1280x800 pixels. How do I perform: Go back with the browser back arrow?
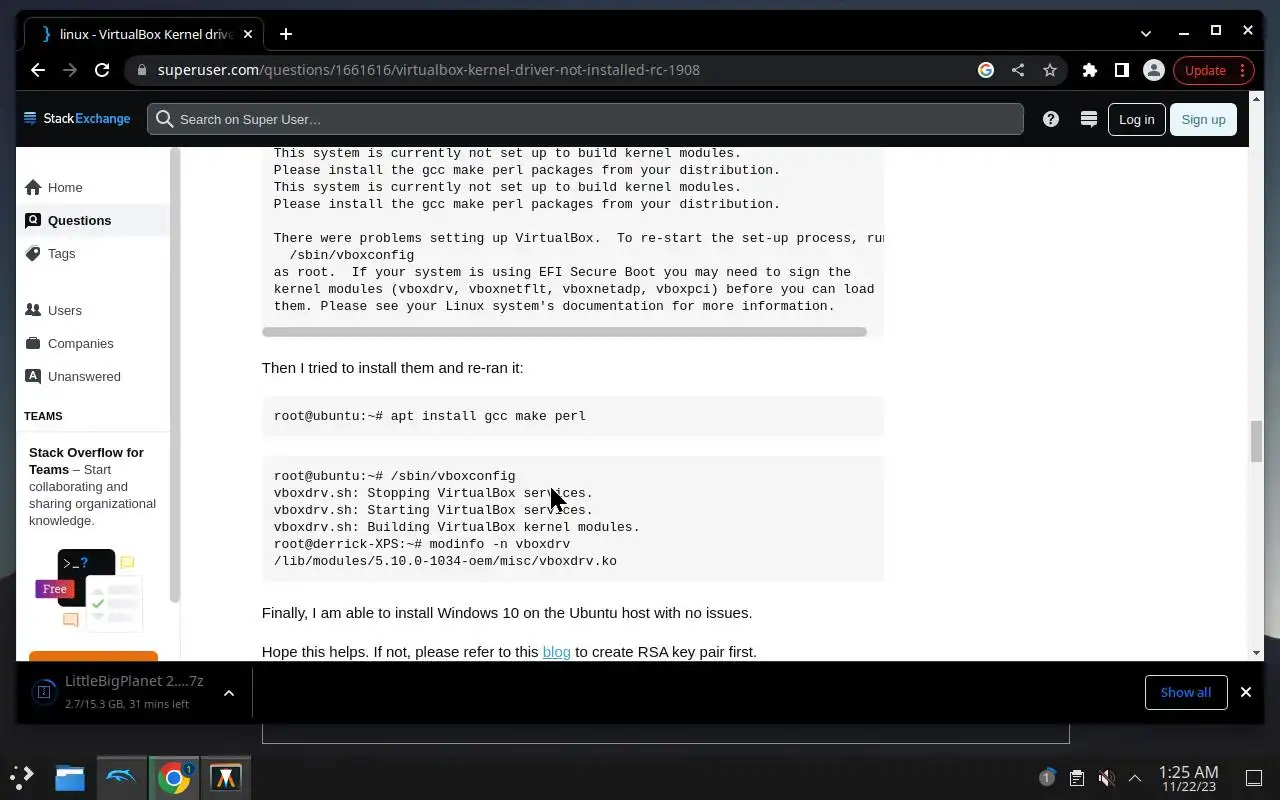click(x=38, y=70)
